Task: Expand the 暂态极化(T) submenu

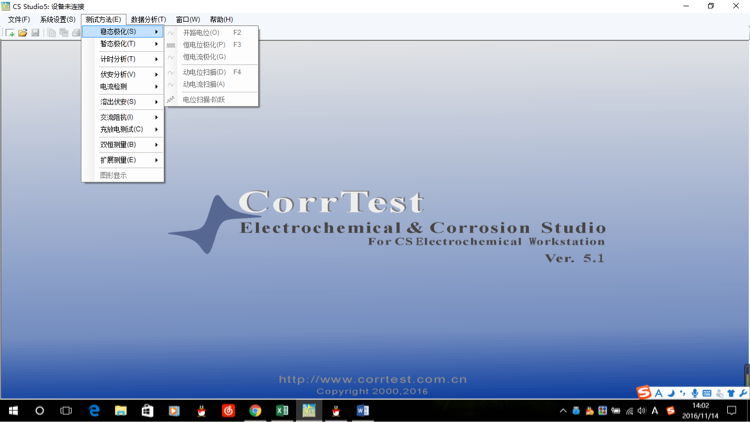Action: tap(123, 44)
